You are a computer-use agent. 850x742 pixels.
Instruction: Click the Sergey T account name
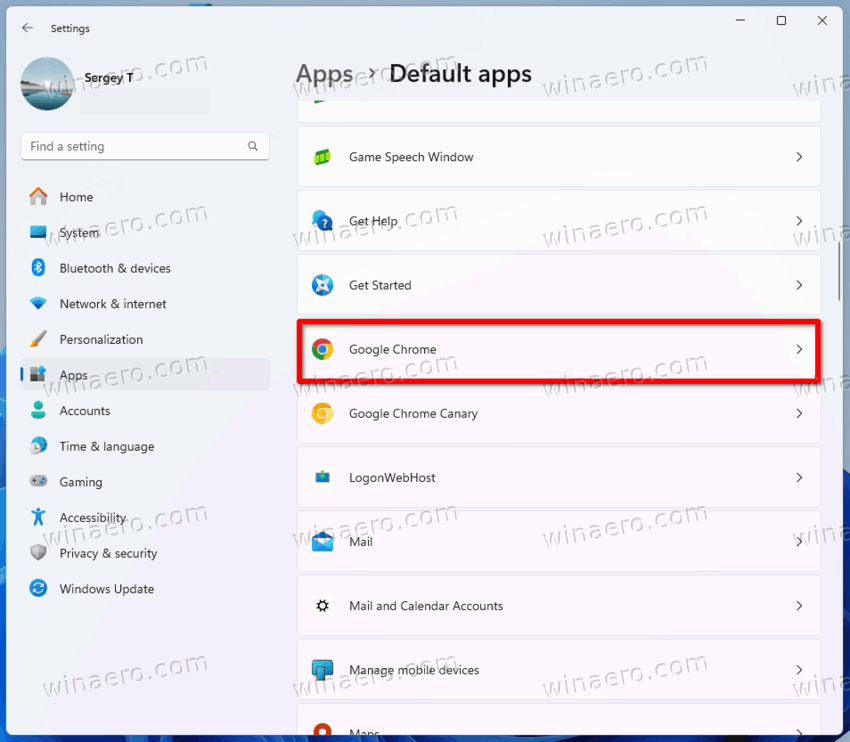(x=108, y=78)
